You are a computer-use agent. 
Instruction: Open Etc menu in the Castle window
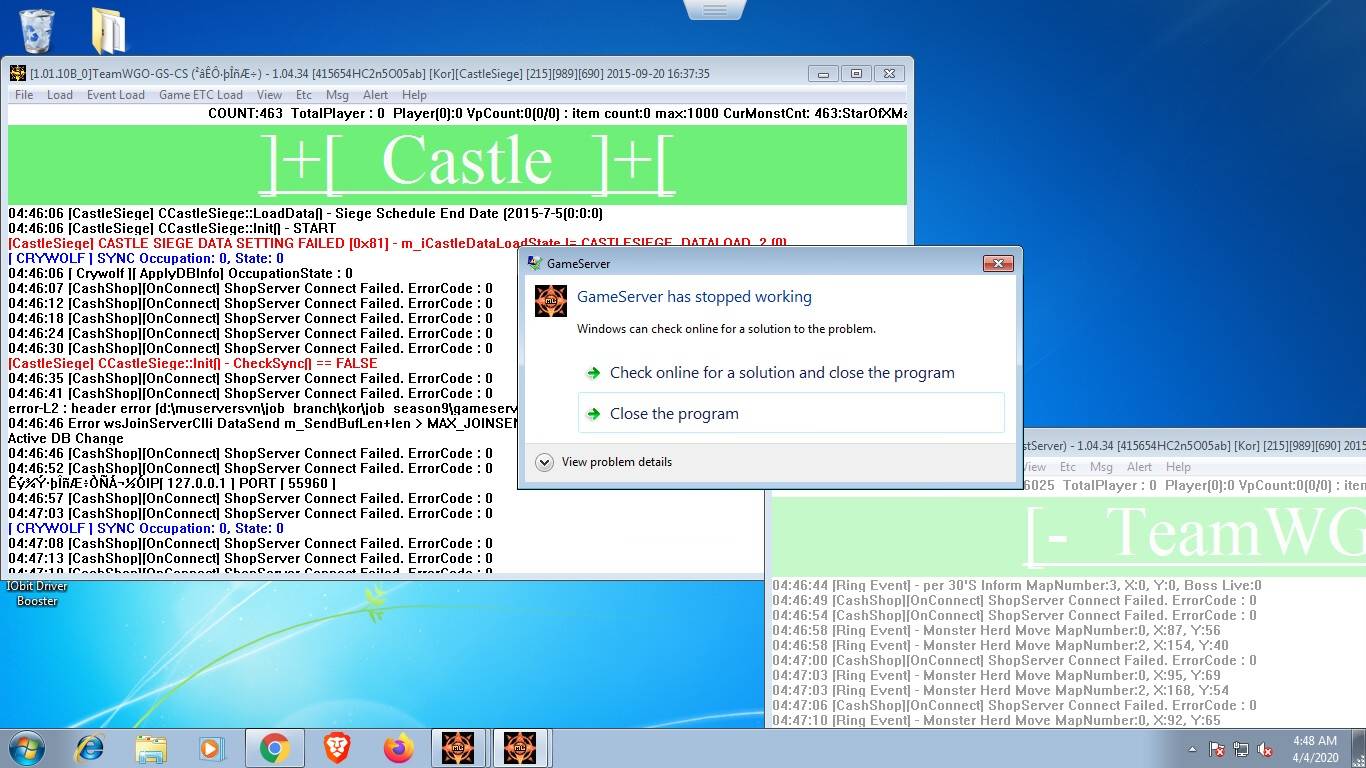pos(304,95)
